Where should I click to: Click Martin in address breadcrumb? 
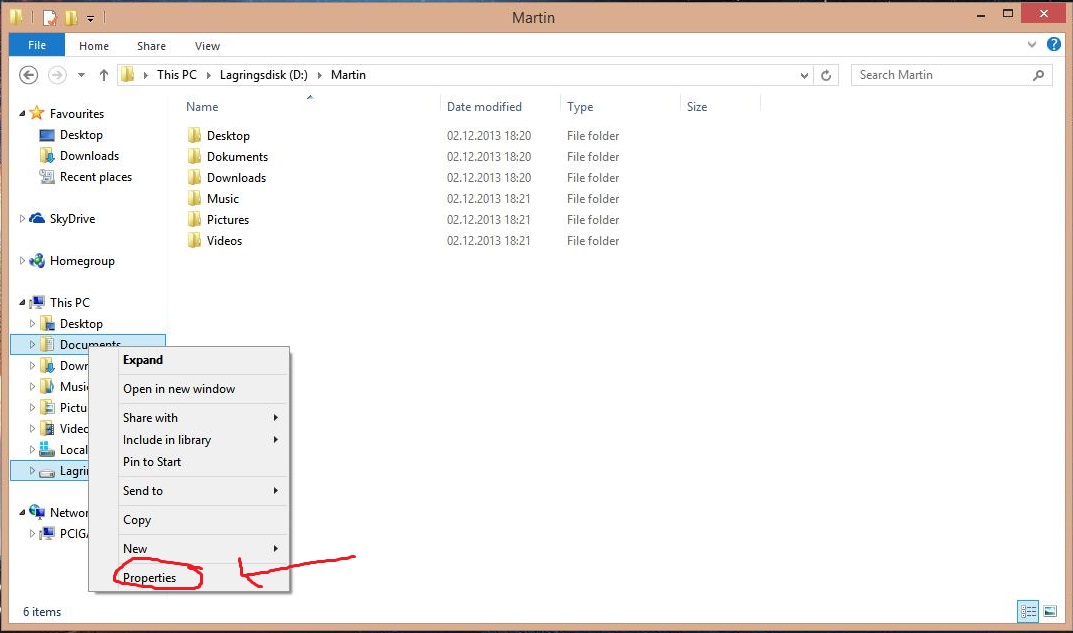tap(348, 75)
